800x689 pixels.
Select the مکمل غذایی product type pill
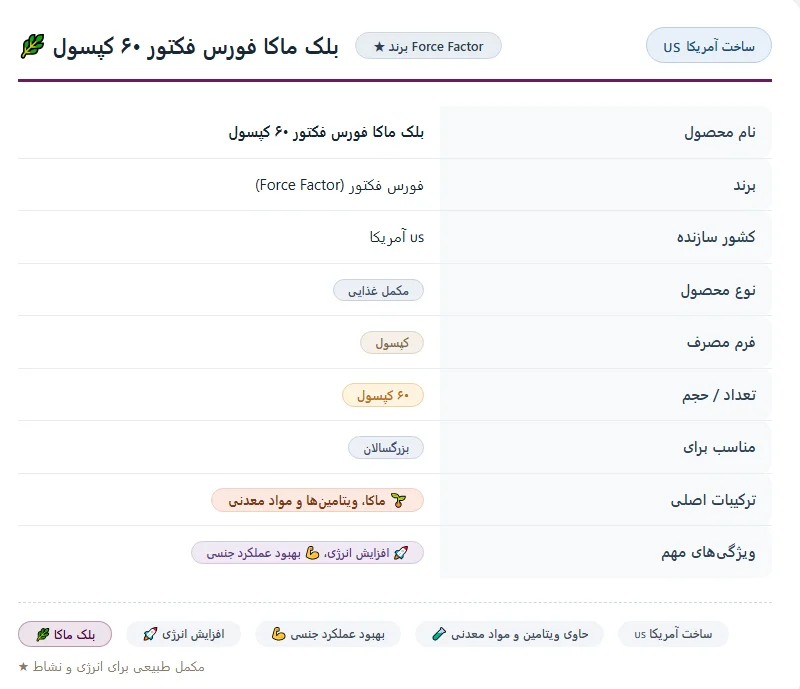click(379, 290)
